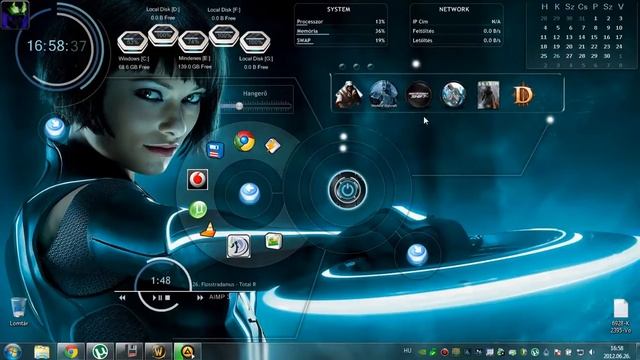Image resolution: width=640 pixels, height=360 pixels.
Task: Click the NETWORK widget heading
Action: [x=454, y=9]
